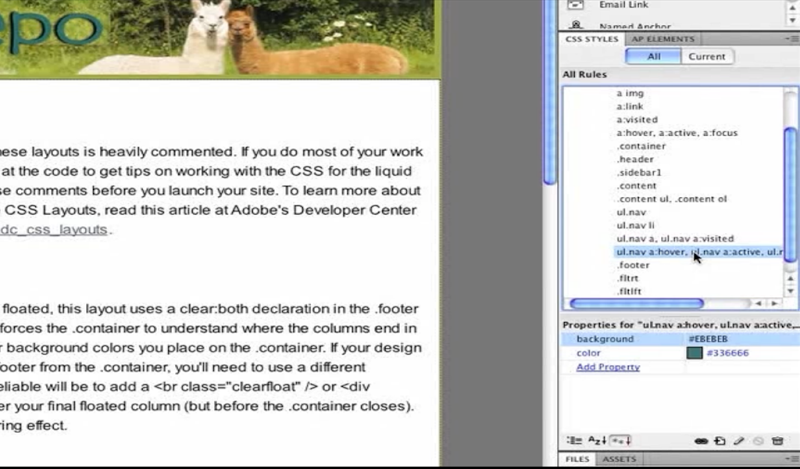Switch CSS view to Current mode
Image resolution: width=800 pixels, height=469 pixels.
706,56
